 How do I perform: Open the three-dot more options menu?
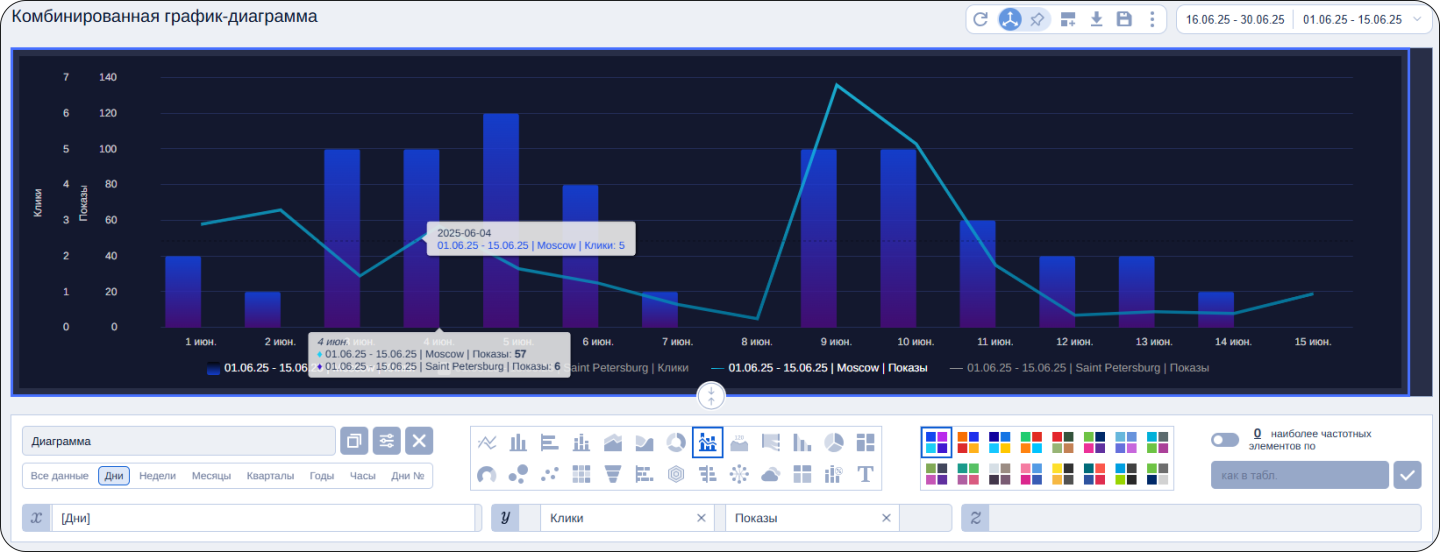1152,19
